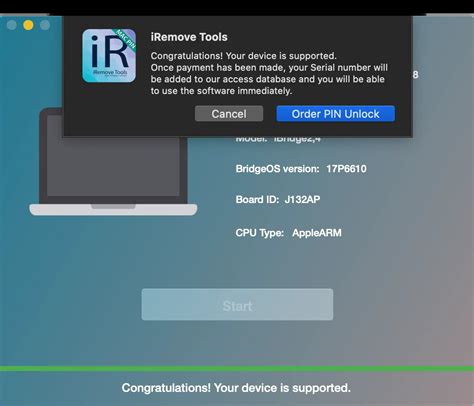Select the Board ID J132AP text
Viewport: 474px width, 406px height.
[278, 199]
